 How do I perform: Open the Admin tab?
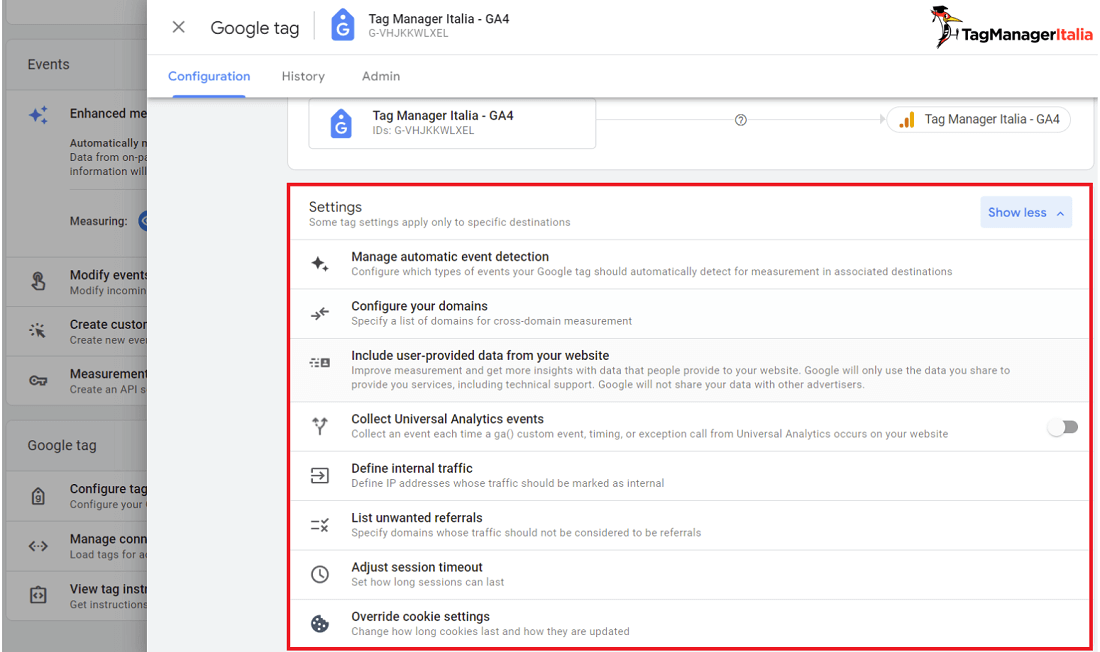click(381, 76)
